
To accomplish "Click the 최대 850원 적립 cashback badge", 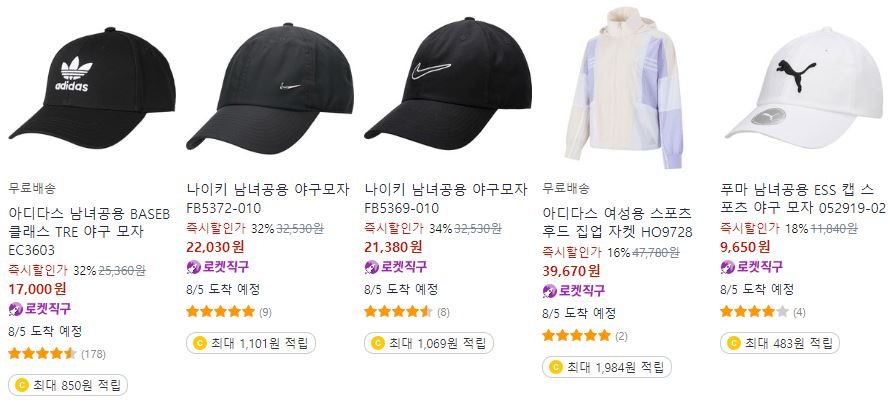I will [x=68, y=385].
